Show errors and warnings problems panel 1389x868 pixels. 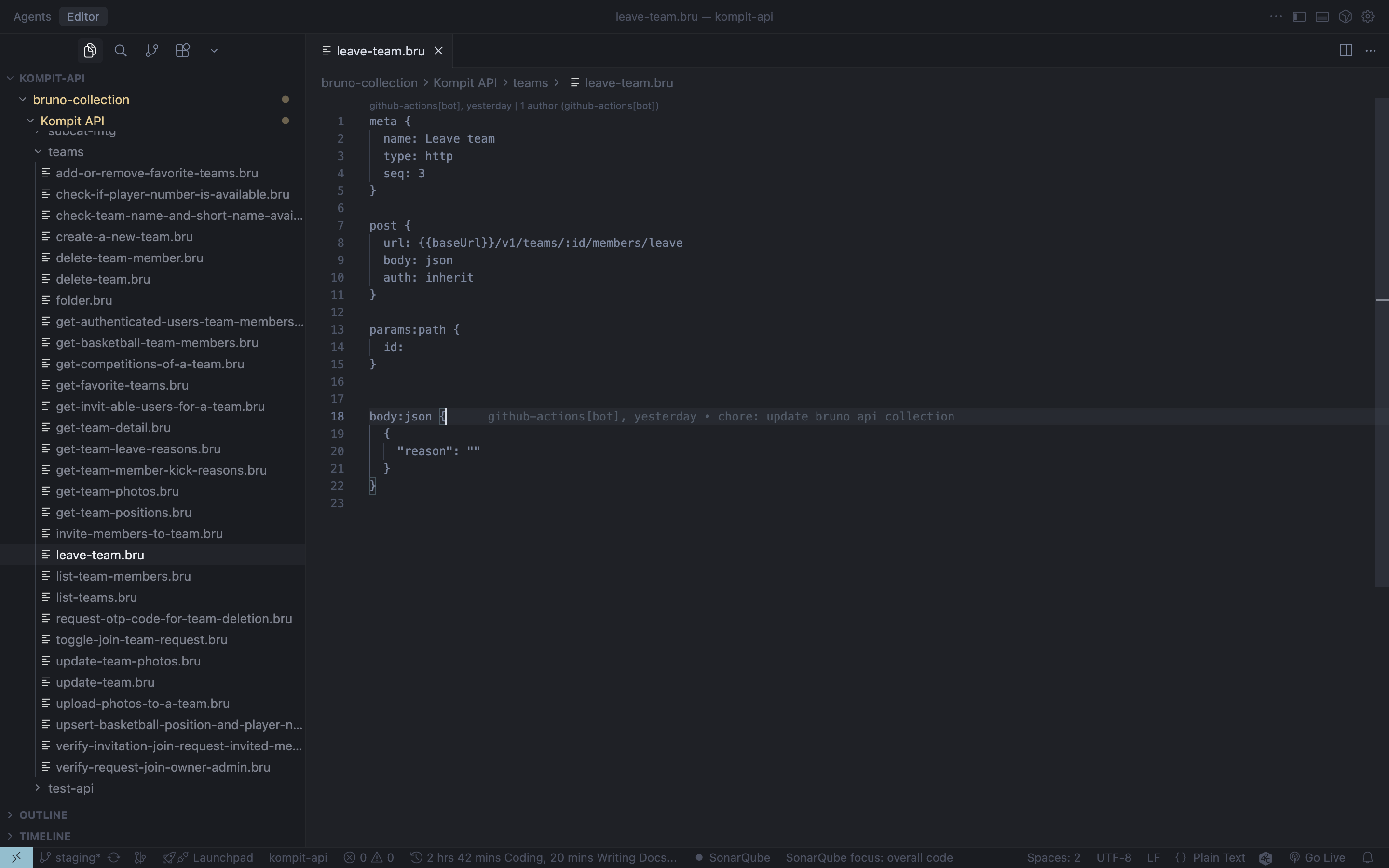[x=369, y=858]
